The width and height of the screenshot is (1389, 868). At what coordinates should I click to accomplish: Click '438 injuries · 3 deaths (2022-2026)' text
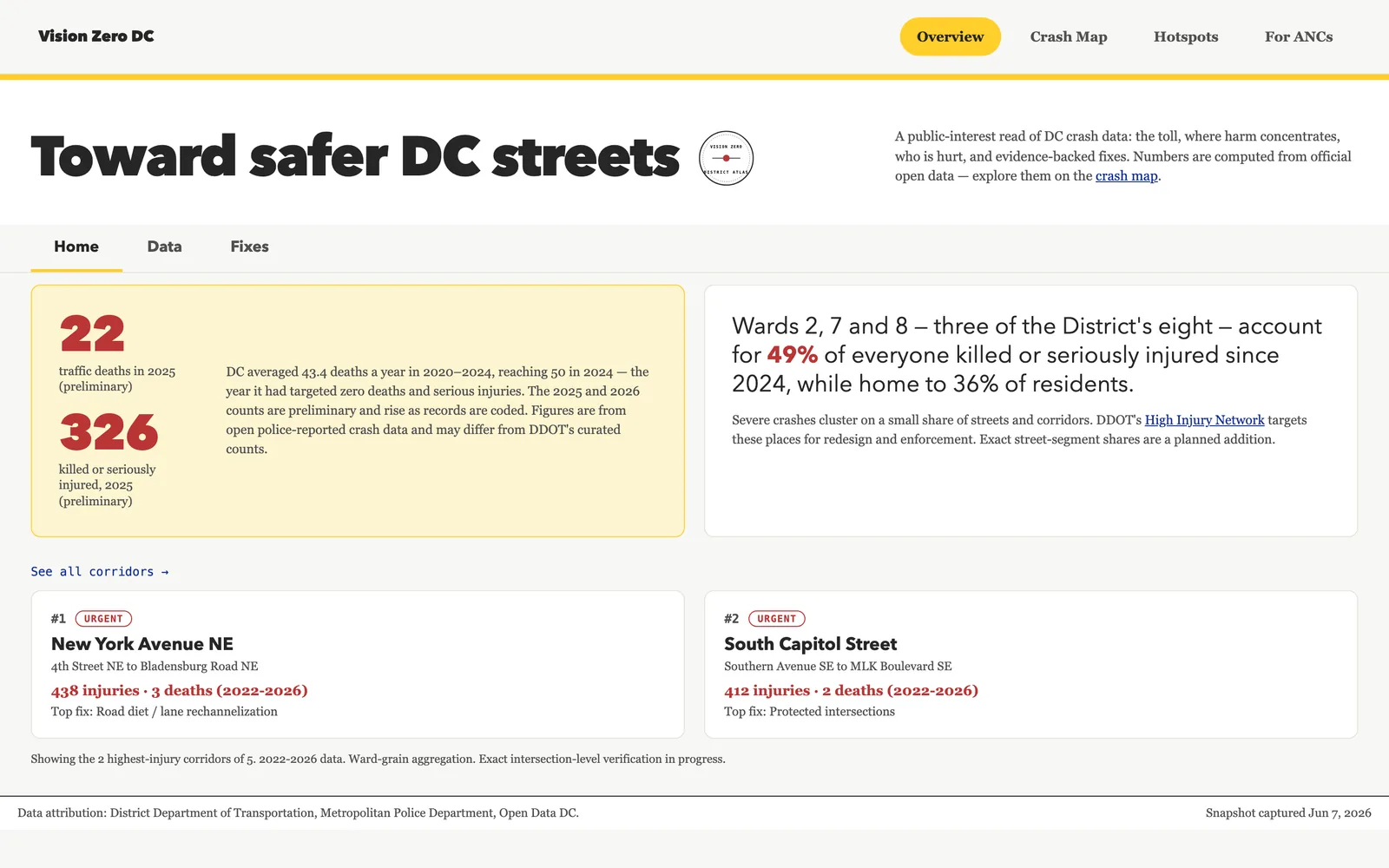point(180,691)
